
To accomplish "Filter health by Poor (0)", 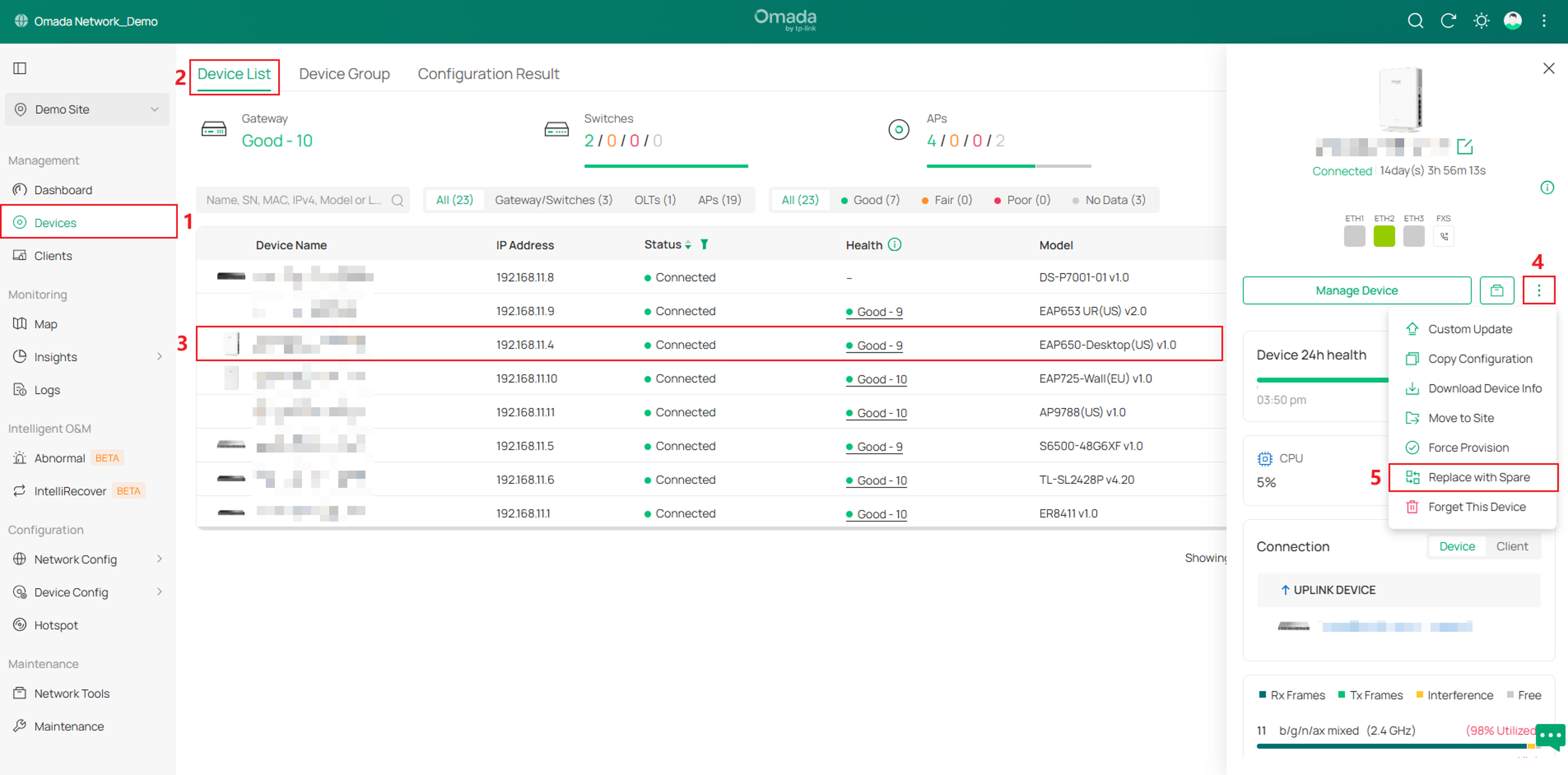I will 1023,200.
